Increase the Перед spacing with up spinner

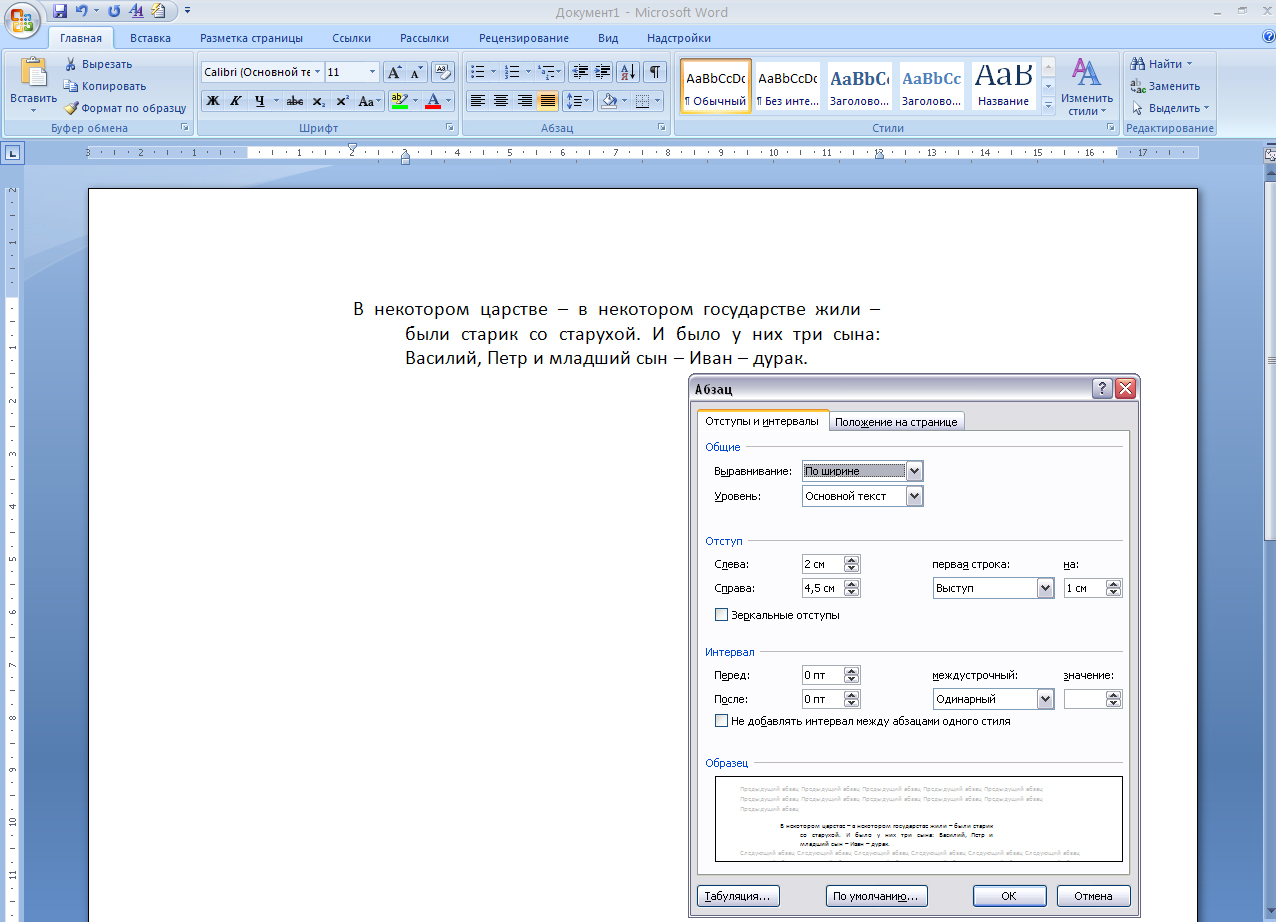852,671
